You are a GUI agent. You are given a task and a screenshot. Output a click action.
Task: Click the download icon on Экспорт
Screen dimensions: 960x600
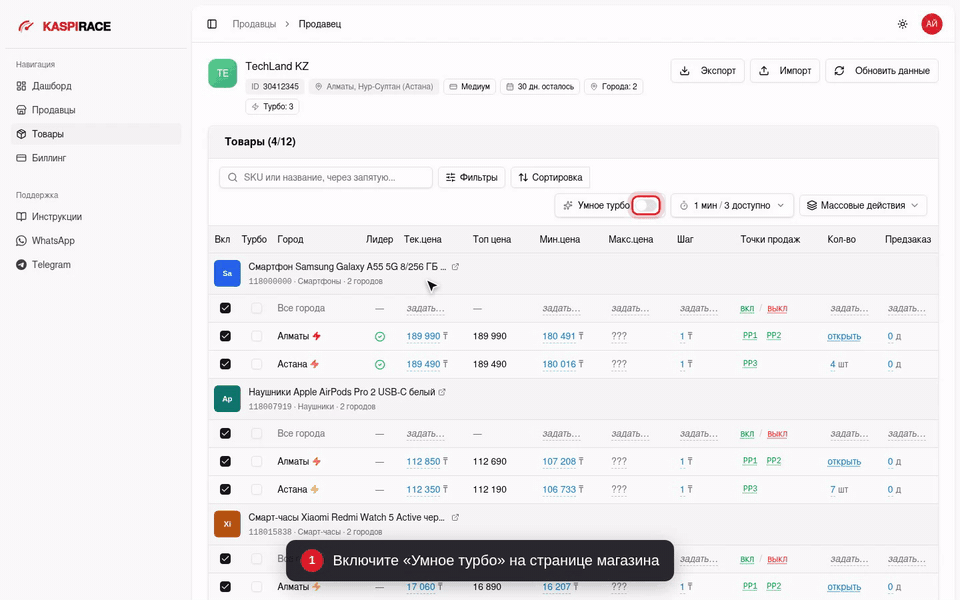pos(685,71)
